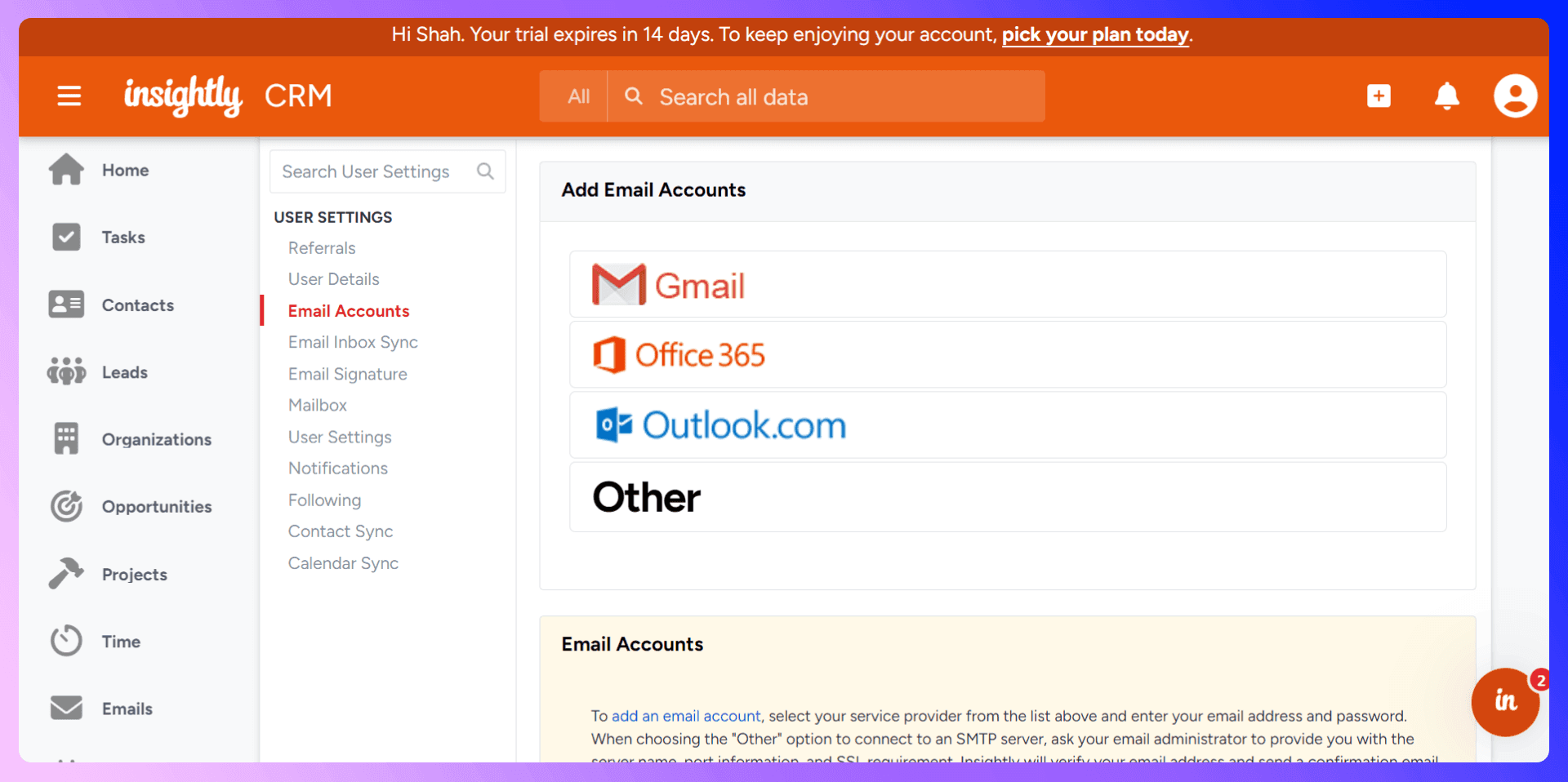
Task: Click the Projects hammer icon
Action: pos(66,573)
